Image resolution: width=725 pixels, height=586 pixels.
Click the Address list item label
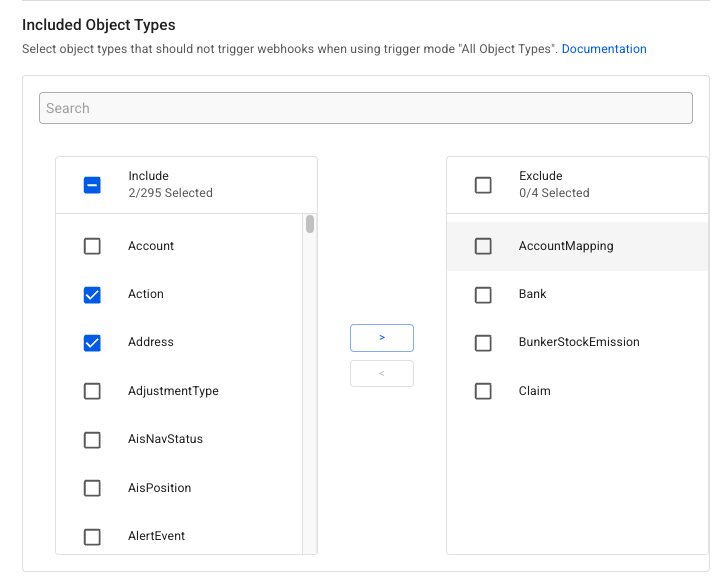click(151, 342)
